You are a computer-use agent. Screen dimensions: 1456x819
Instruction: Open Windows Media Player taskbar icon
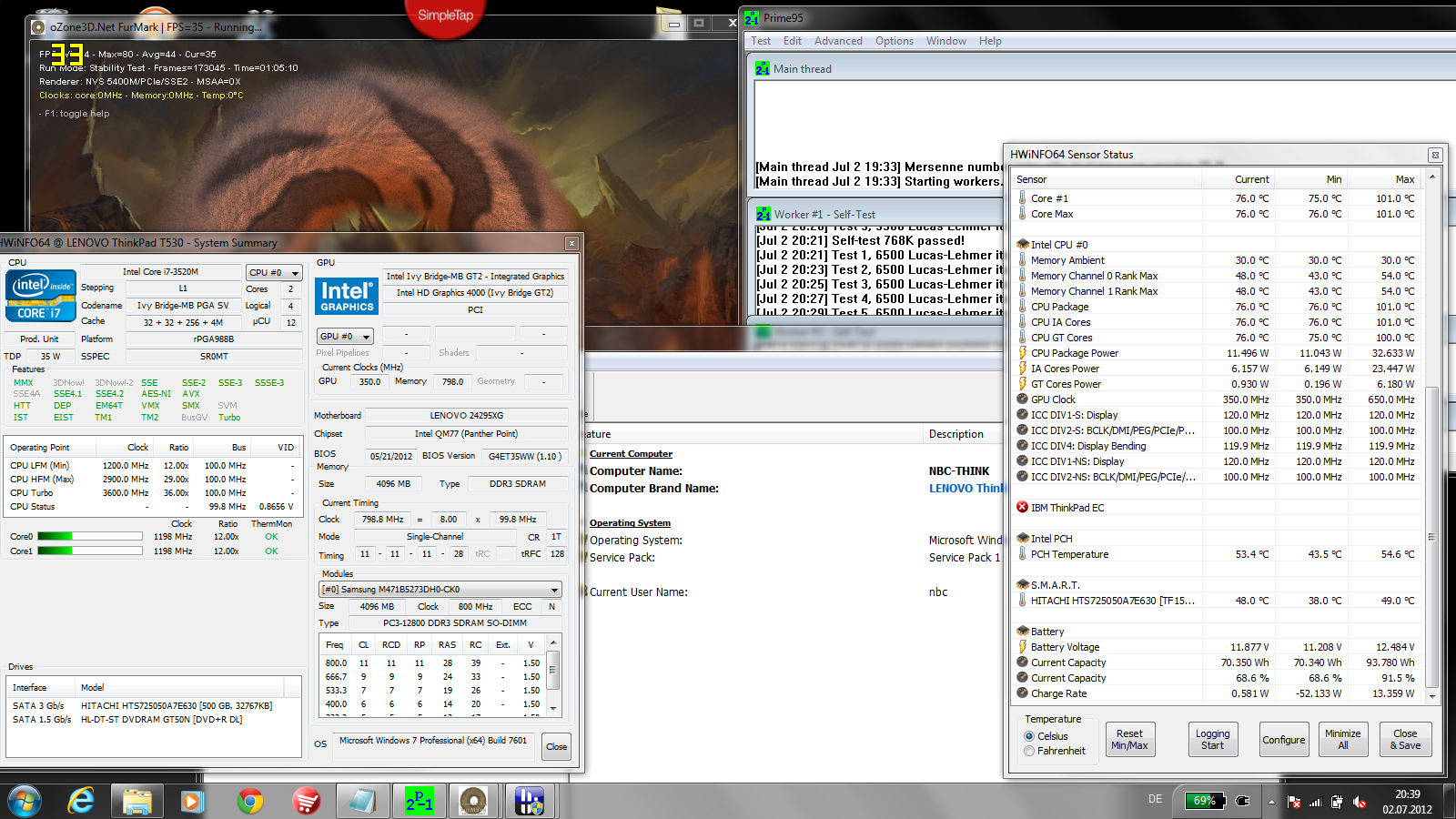point(192,802)
